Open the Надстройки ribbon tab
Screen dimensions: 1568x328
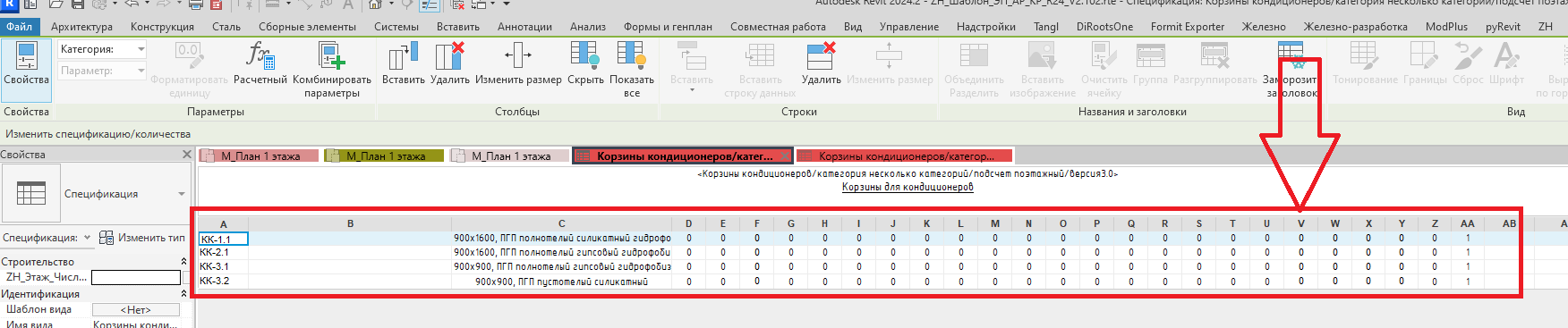[986, 27]
